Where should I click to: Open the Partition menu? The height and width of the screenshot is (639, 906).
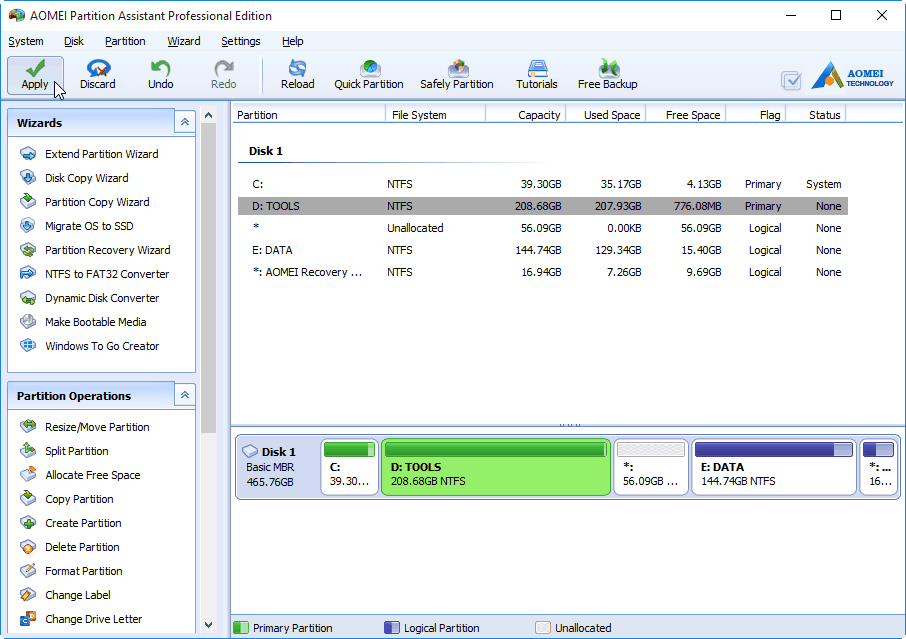(x=125, y=41)
